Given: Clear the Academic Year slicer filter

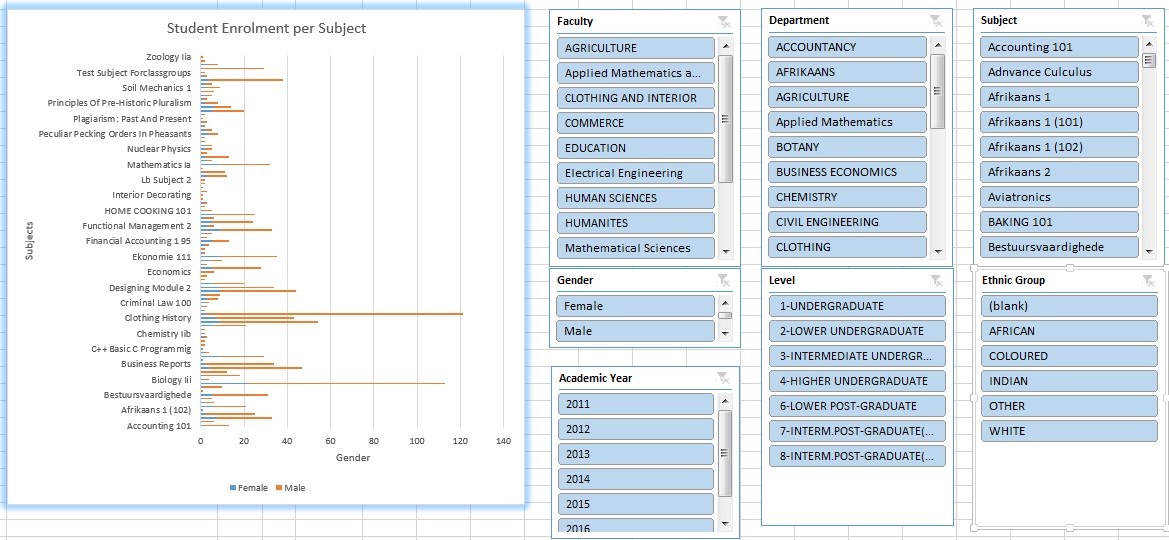Looking at the screenshot, I should point(723,378).
